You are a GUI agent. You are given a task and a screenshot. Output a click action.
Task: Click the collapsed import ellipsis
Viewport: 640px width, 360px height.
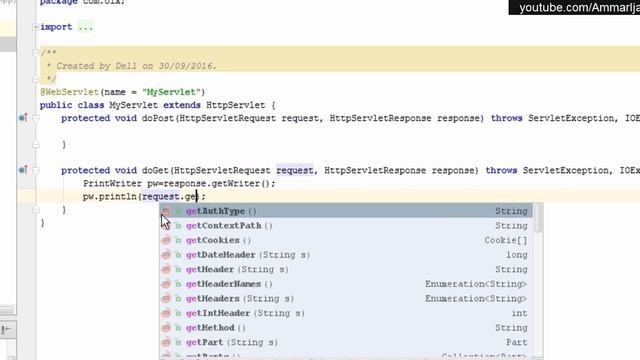click(x=85, y=27)
